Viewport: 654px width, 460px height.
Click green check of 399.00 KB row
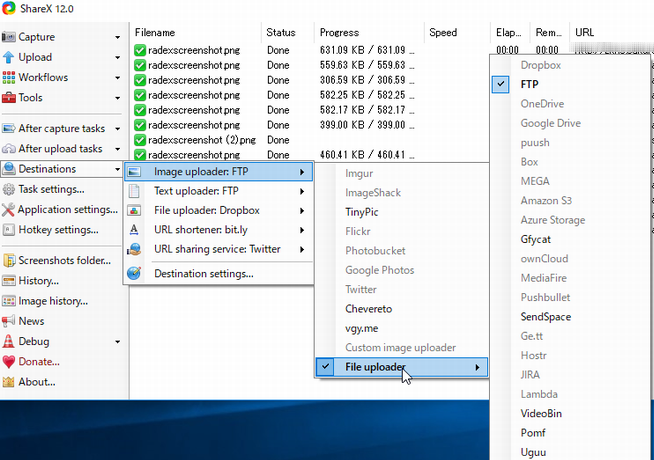[140, 125]
